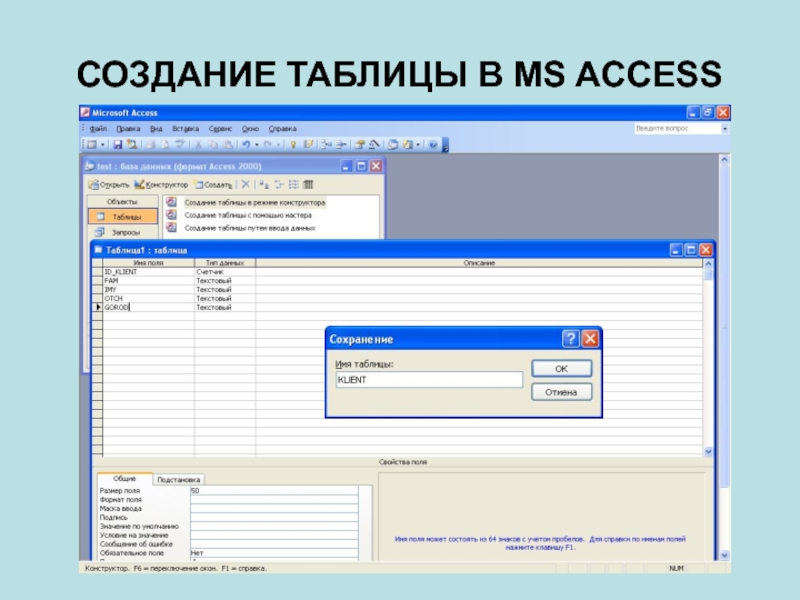The width and height of the screenshot is (800, 600).
Task: Open the Сервис menu
Action: tap(220, 129)
